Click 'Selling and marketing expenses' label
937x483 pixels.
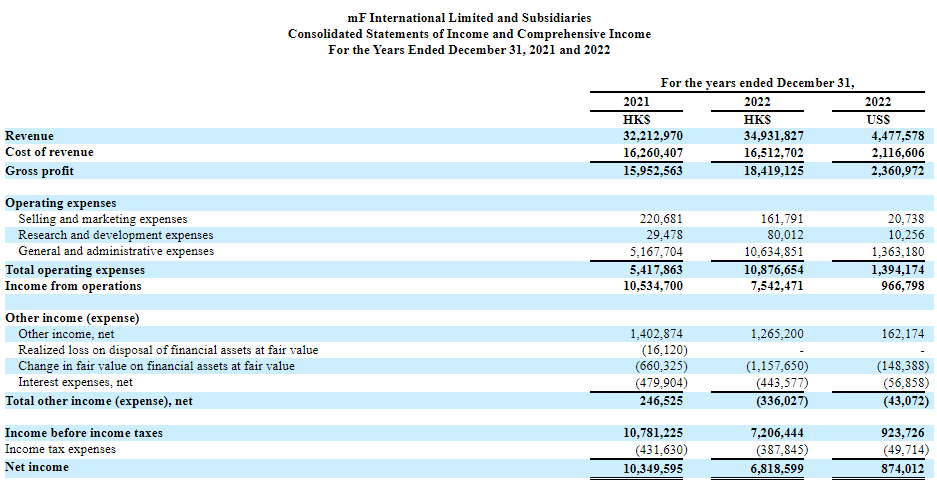pyautogui.click(x=102, y=219)
